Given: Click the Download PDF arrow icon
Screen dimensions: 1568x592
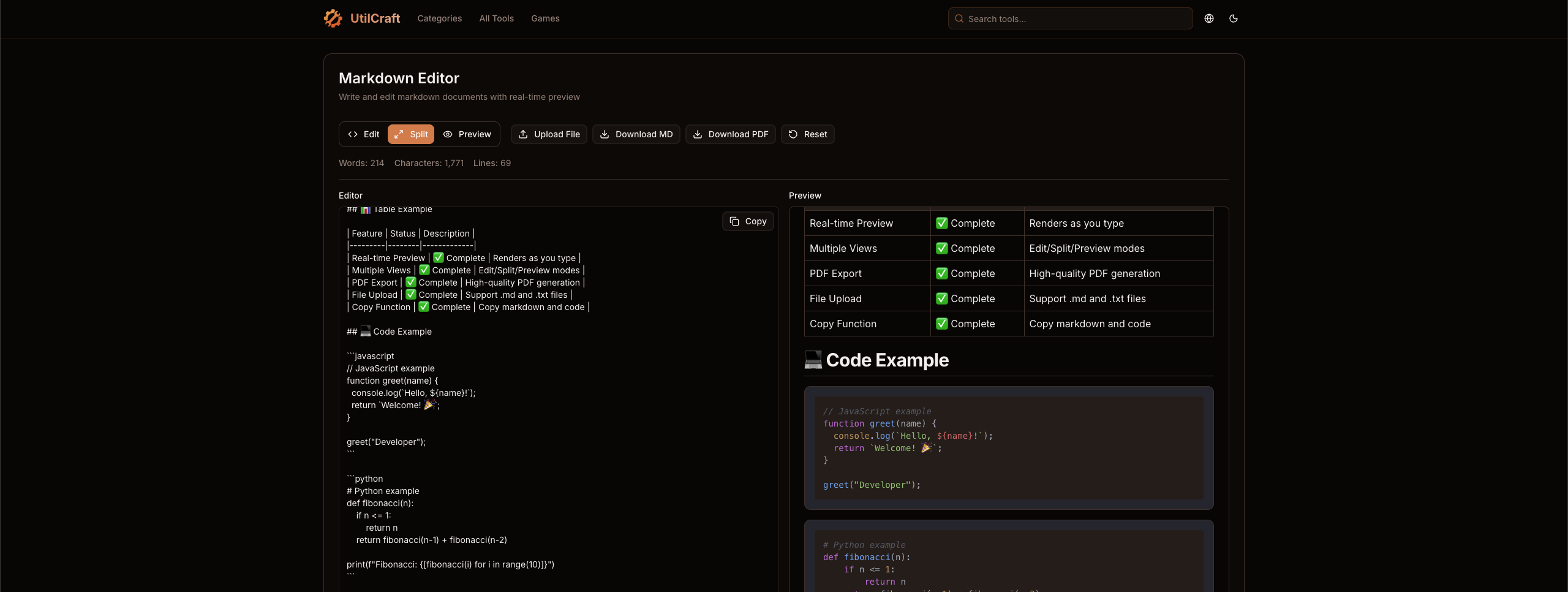Looking at the screenshot, I should [x=698, y=134].
